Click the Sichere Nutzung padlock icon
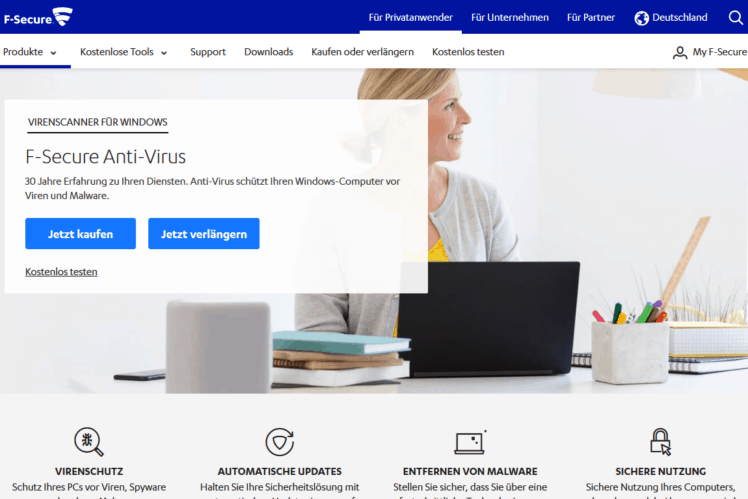 coord(661,442)
